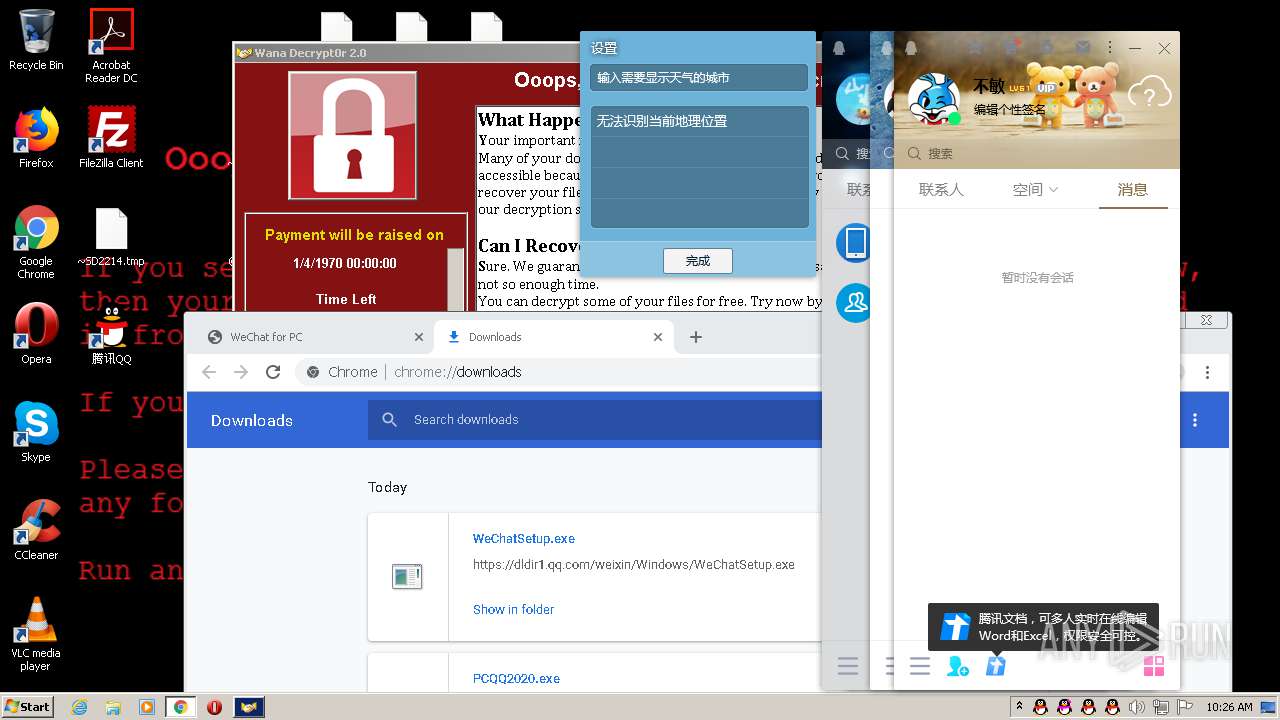
Task: Open Google Chrome desktop shortcut
Action: [36, 243]
